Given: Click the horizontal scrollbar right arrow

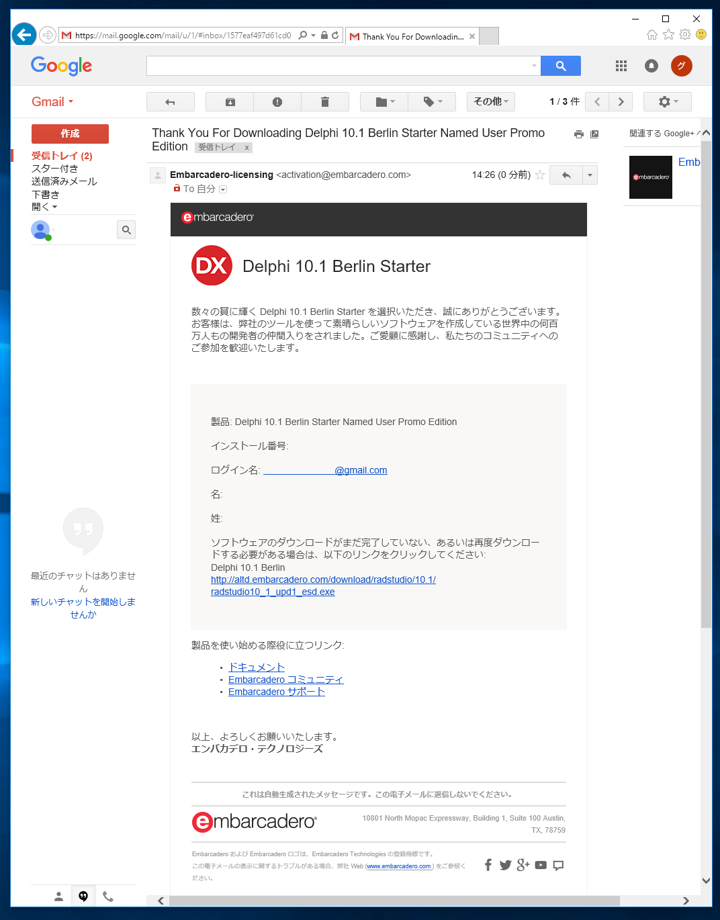Looking at the screenshot, I should (x=686, y=901).
